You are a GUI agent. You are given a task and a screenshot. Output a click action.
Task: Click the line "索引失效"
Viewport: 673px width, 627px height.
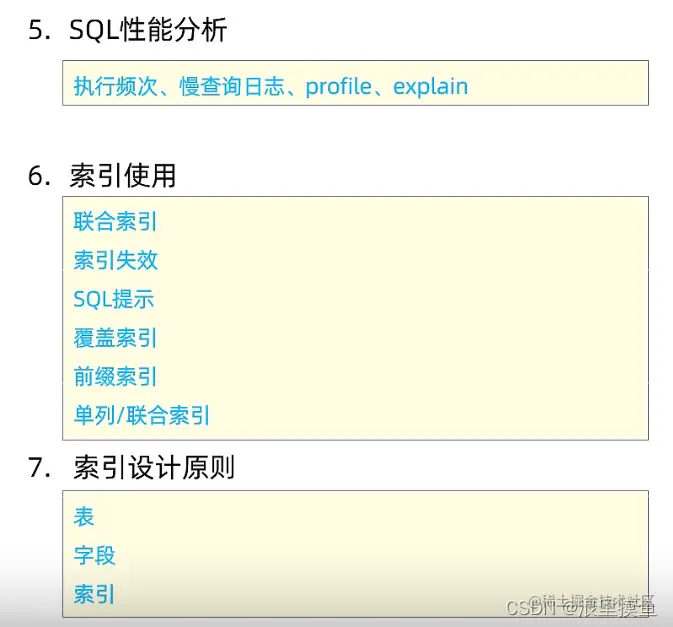coord(115,260)
